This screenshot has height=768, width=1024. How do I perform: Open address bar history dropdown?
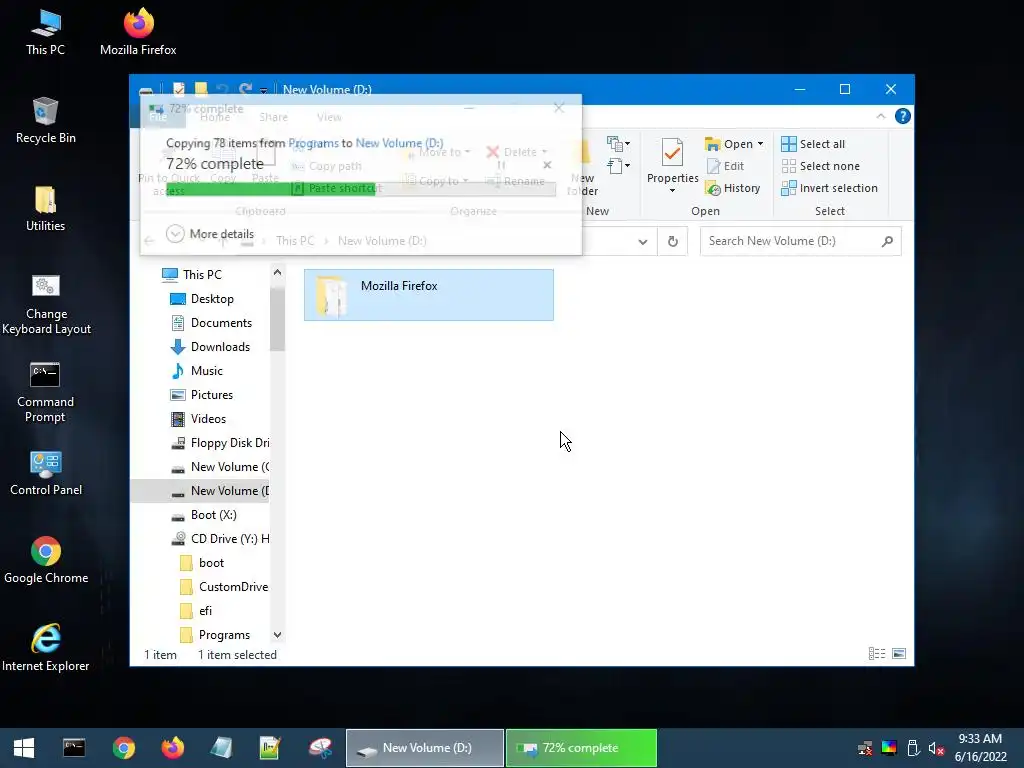(643, 242)
